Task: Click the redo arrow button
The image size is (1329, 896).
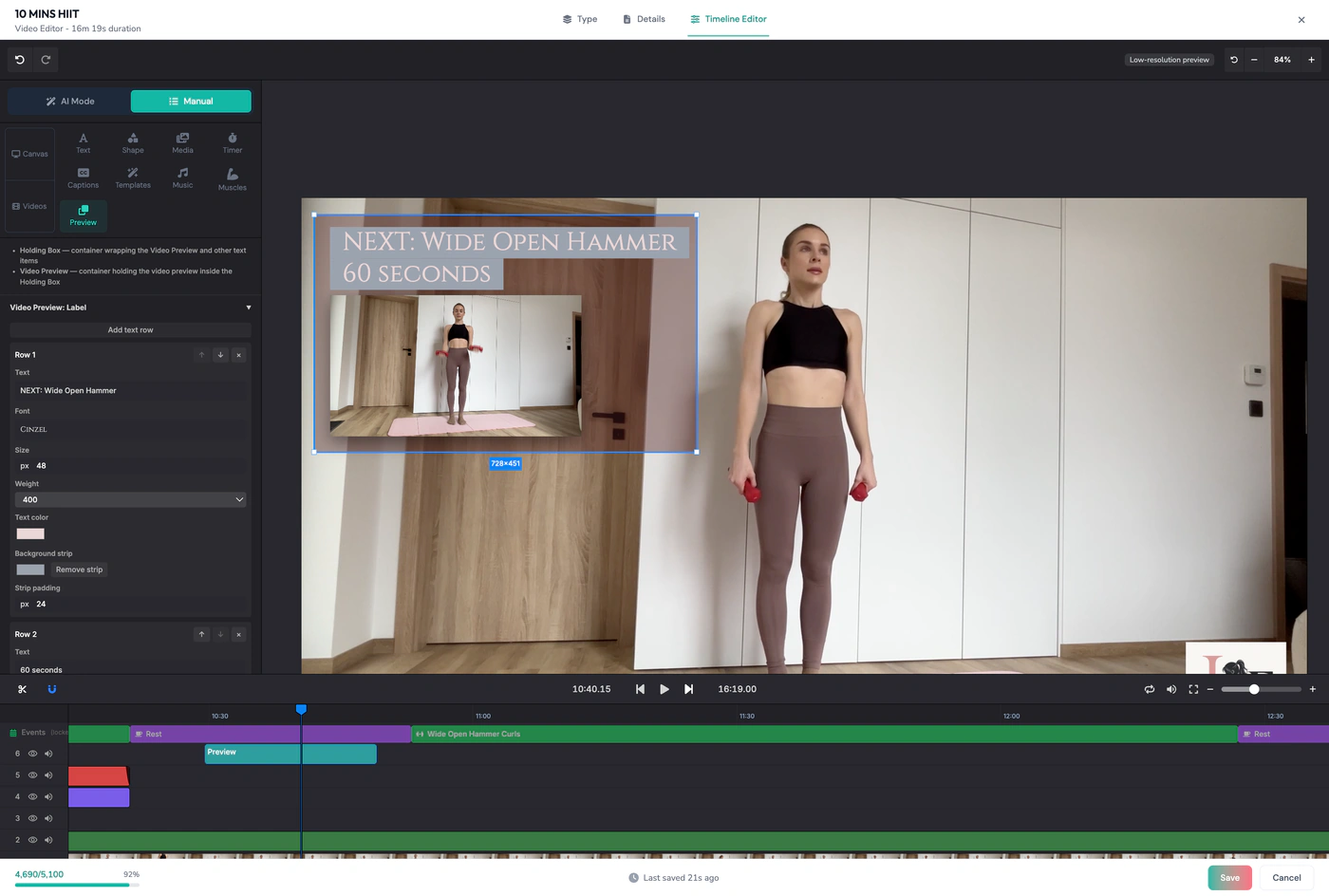Action: coord(46,60)
